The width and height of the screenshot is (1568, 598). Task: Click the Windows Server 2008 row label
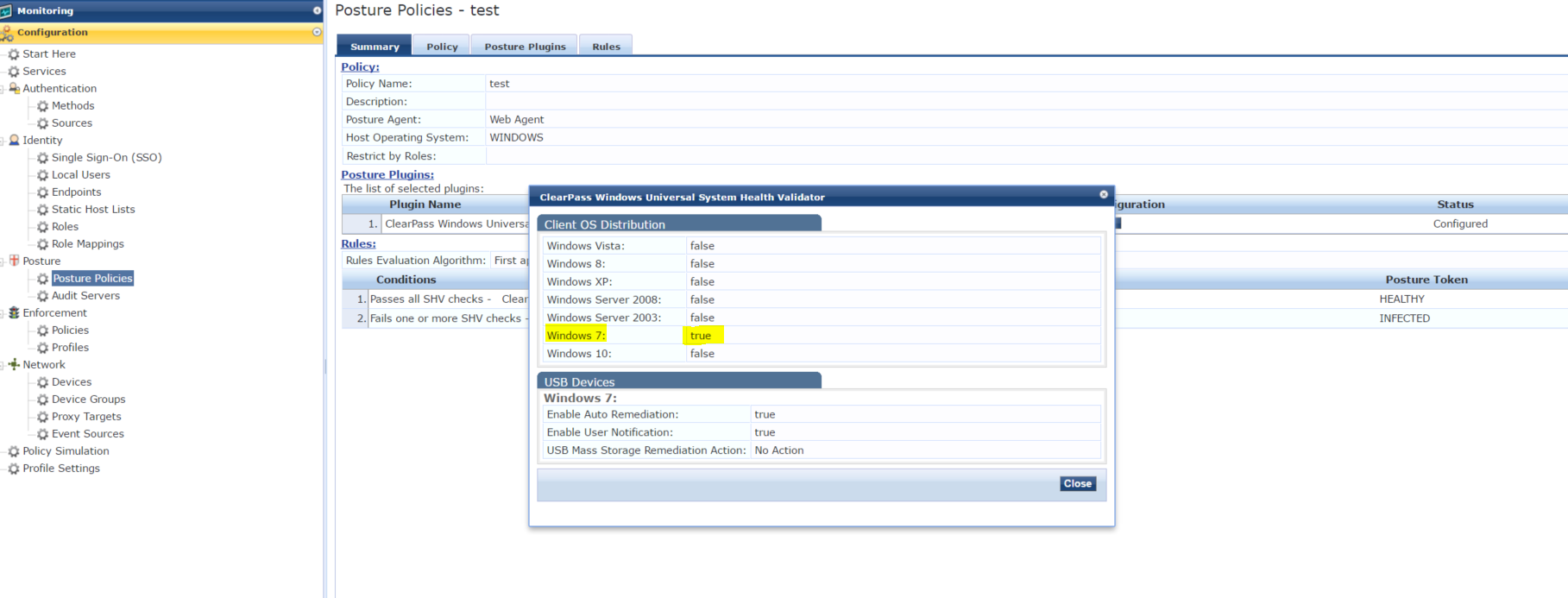604,299
